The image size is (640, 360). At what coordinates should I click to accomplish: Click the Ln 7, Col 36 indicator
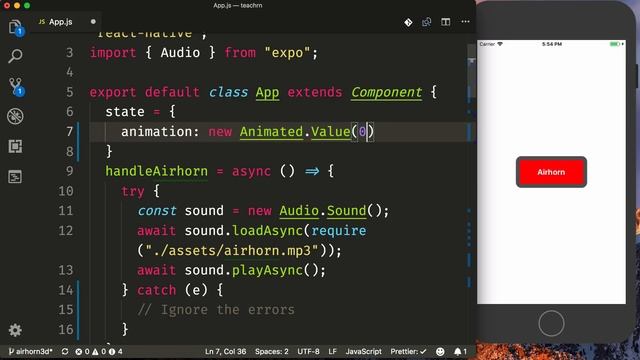click(x=225, y=351)
